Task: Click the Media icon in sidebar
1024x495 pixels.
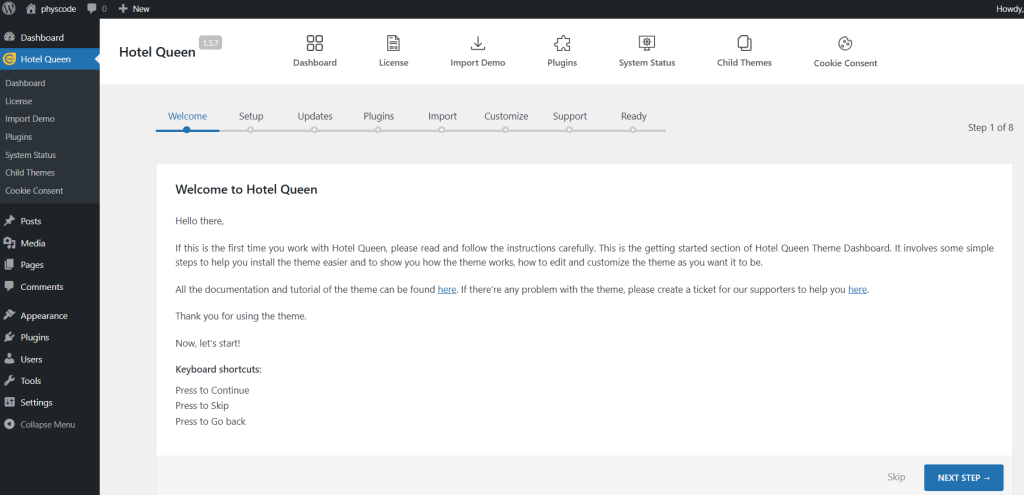Action: coord(9,243)
